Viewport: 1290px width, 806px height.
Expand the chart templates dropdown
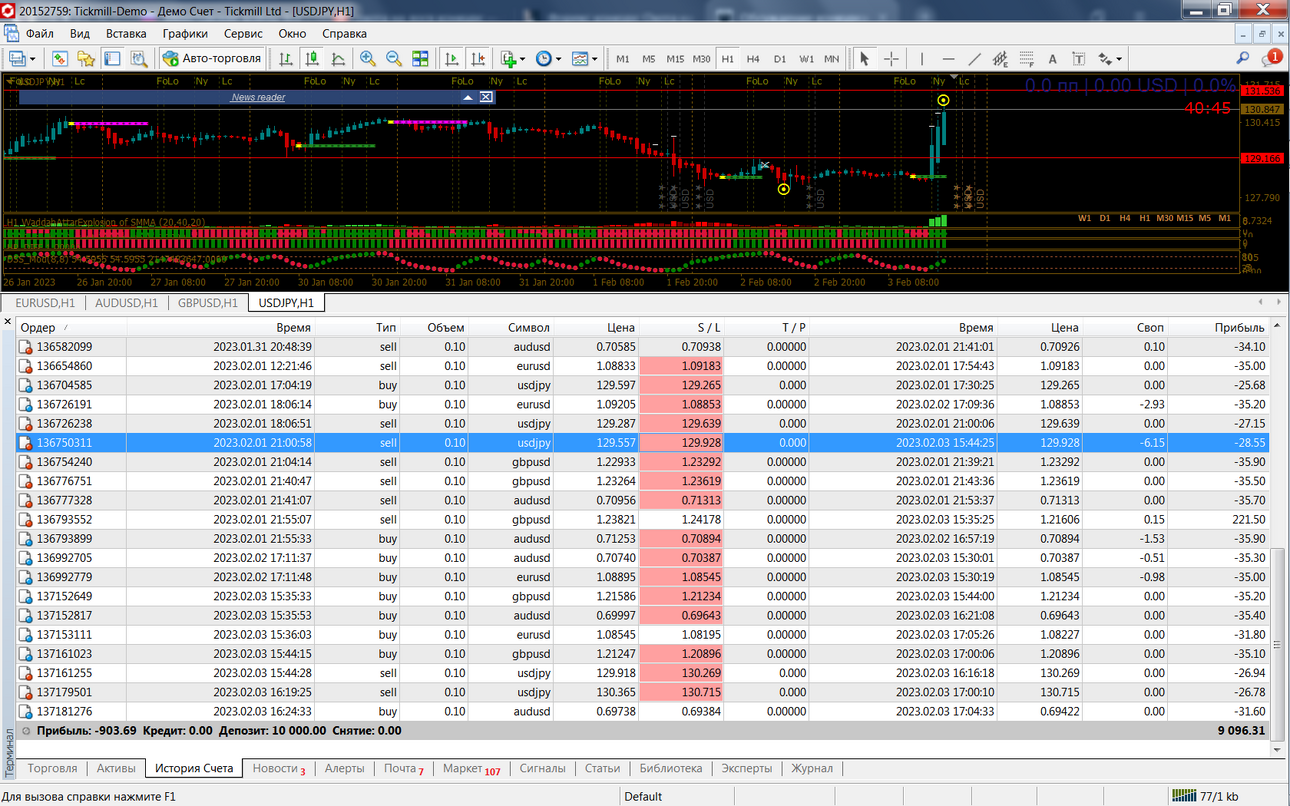(x=594, y=59)
